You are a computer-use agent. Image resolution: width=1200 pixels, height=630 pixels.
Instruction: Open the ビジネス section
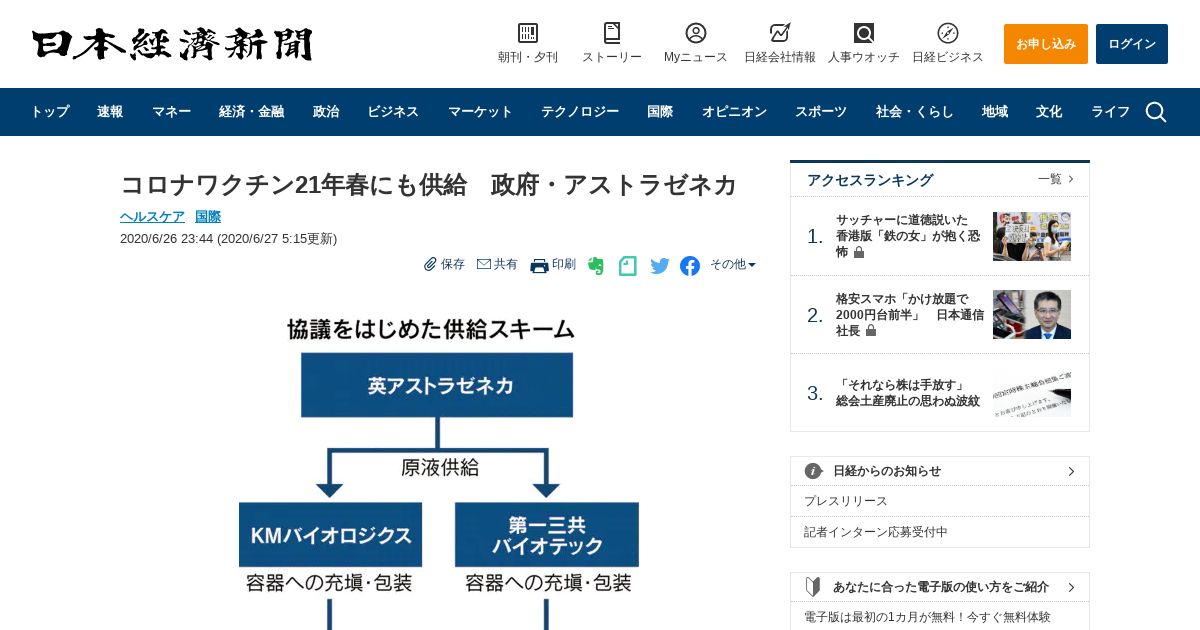(x=393, y=112)
